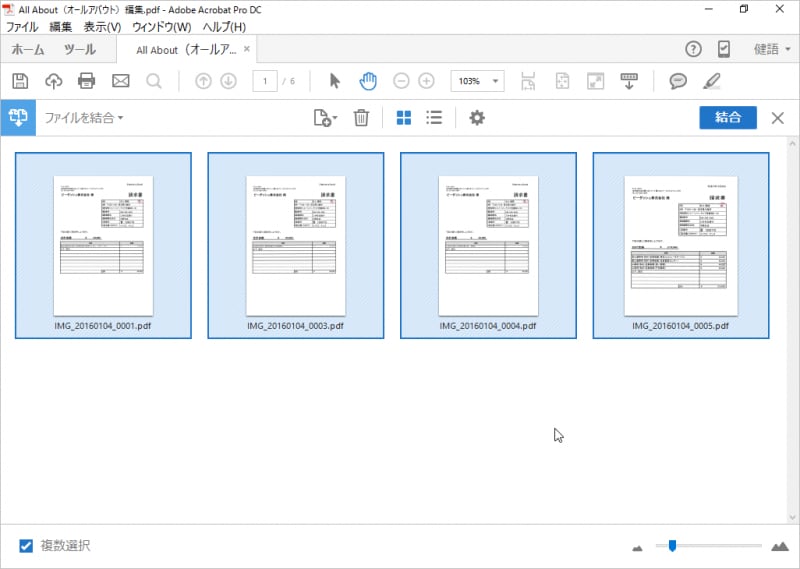Screen dimensions: 800x569
Task: Choose the arrow Selection tool
Action: 335,81
